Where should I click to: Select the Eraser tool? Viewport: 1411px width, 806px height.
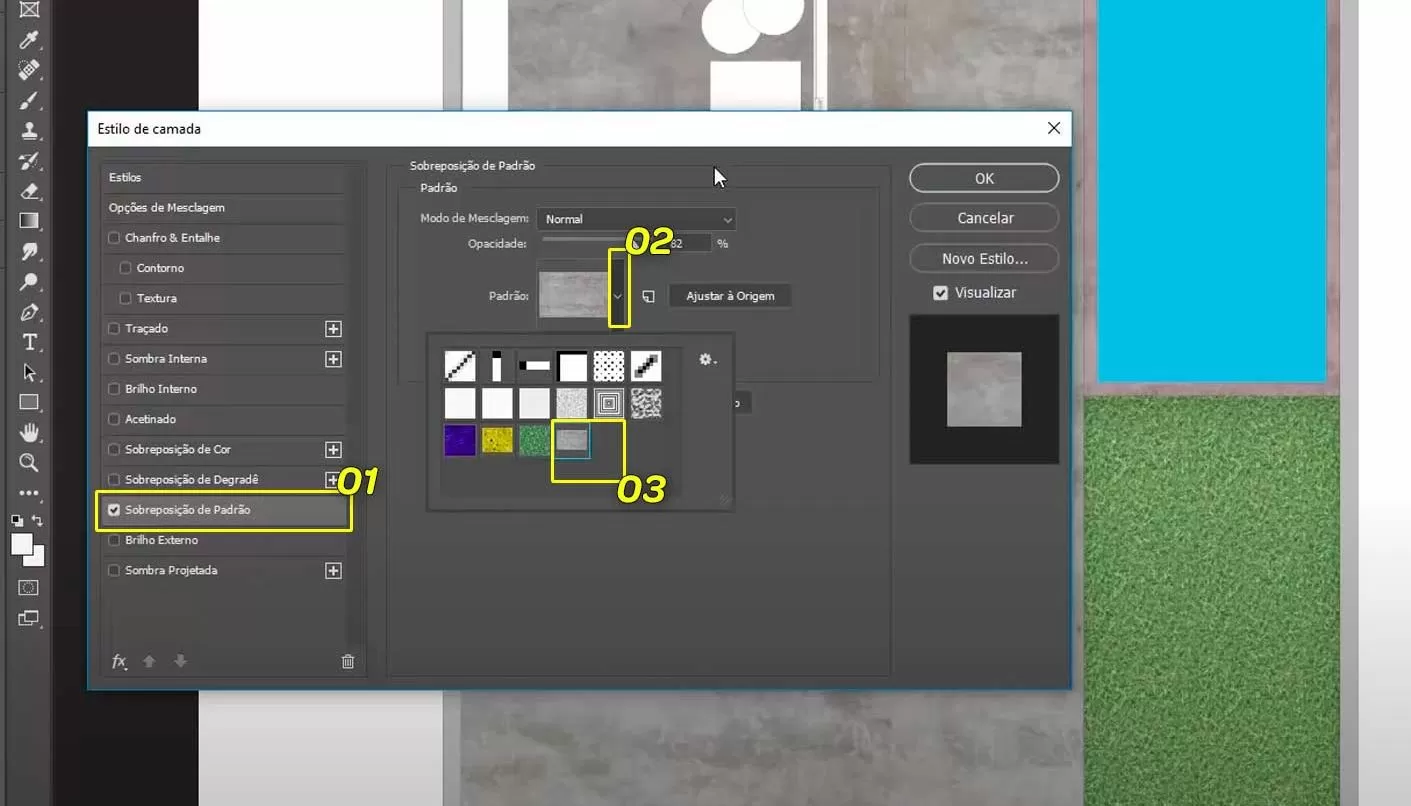point(29,191)
